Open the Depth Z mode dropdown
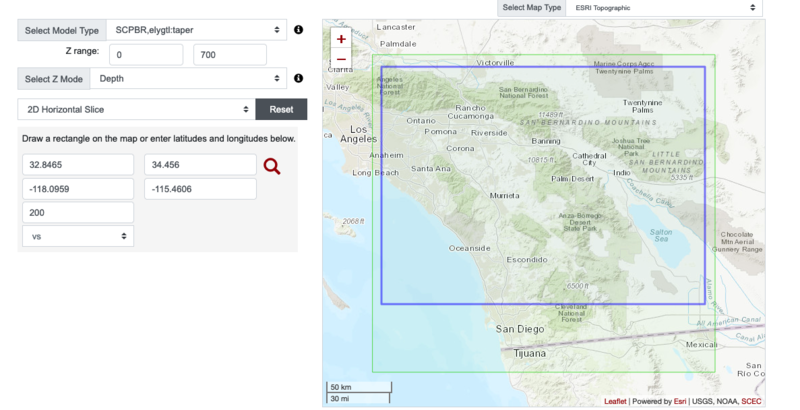800x410 pixels. [188, 79]
